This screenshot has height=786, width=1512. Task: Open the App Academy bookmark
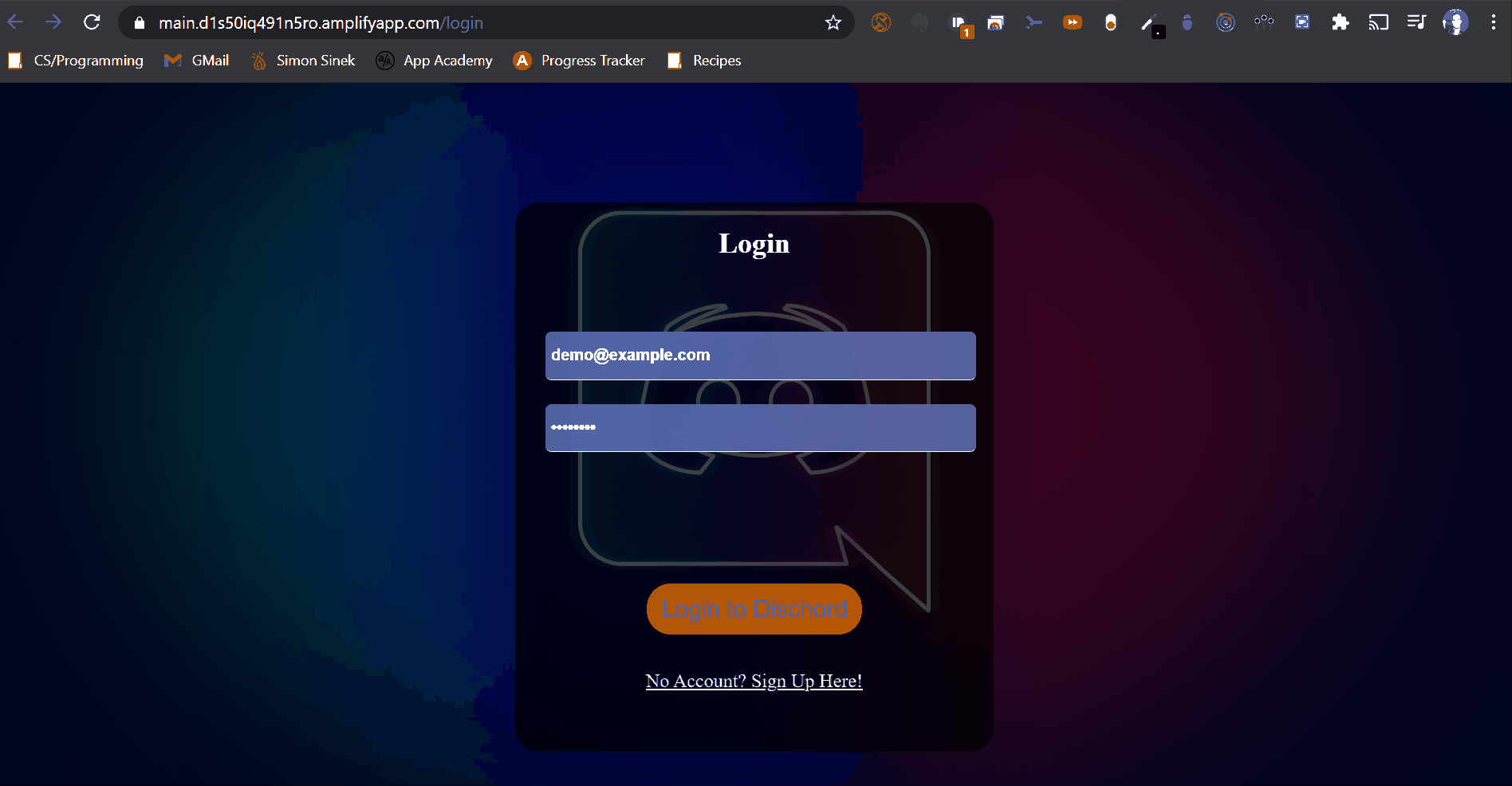[x=434, y=61]
